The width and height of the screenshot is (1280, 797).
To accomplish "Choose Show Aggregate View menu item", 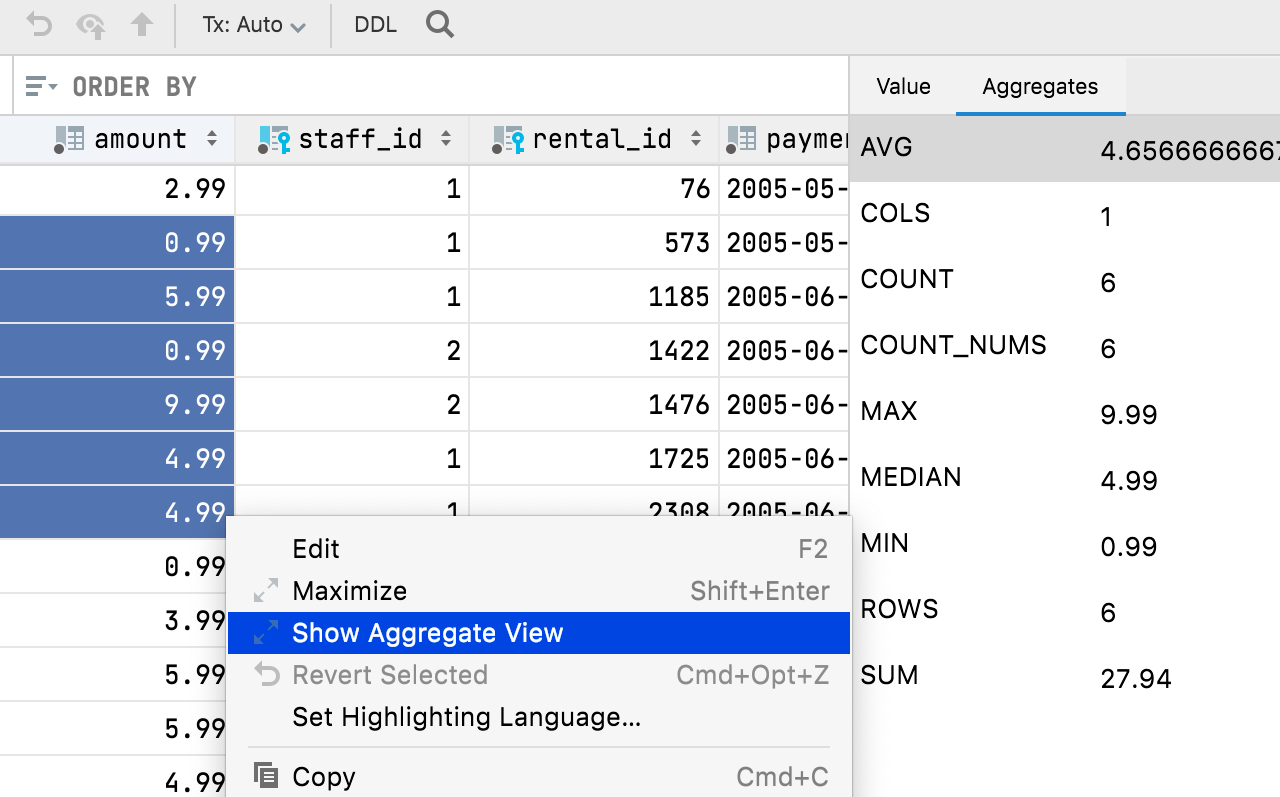I will (x=428, y=633).
